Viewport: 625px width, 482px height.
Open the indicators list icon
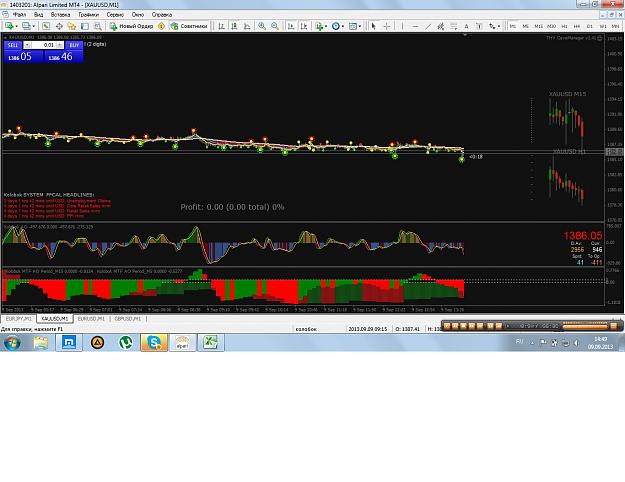pyautogui.click(x=319, y=26)
